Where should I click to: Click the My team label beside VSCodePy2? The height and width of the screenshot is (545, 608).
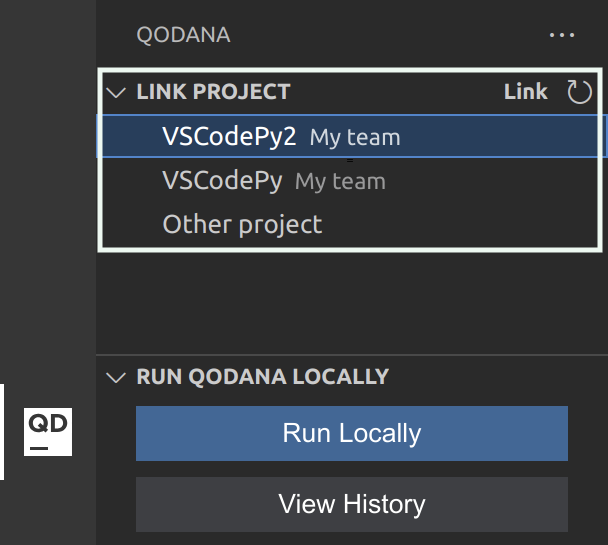point(355,138)
